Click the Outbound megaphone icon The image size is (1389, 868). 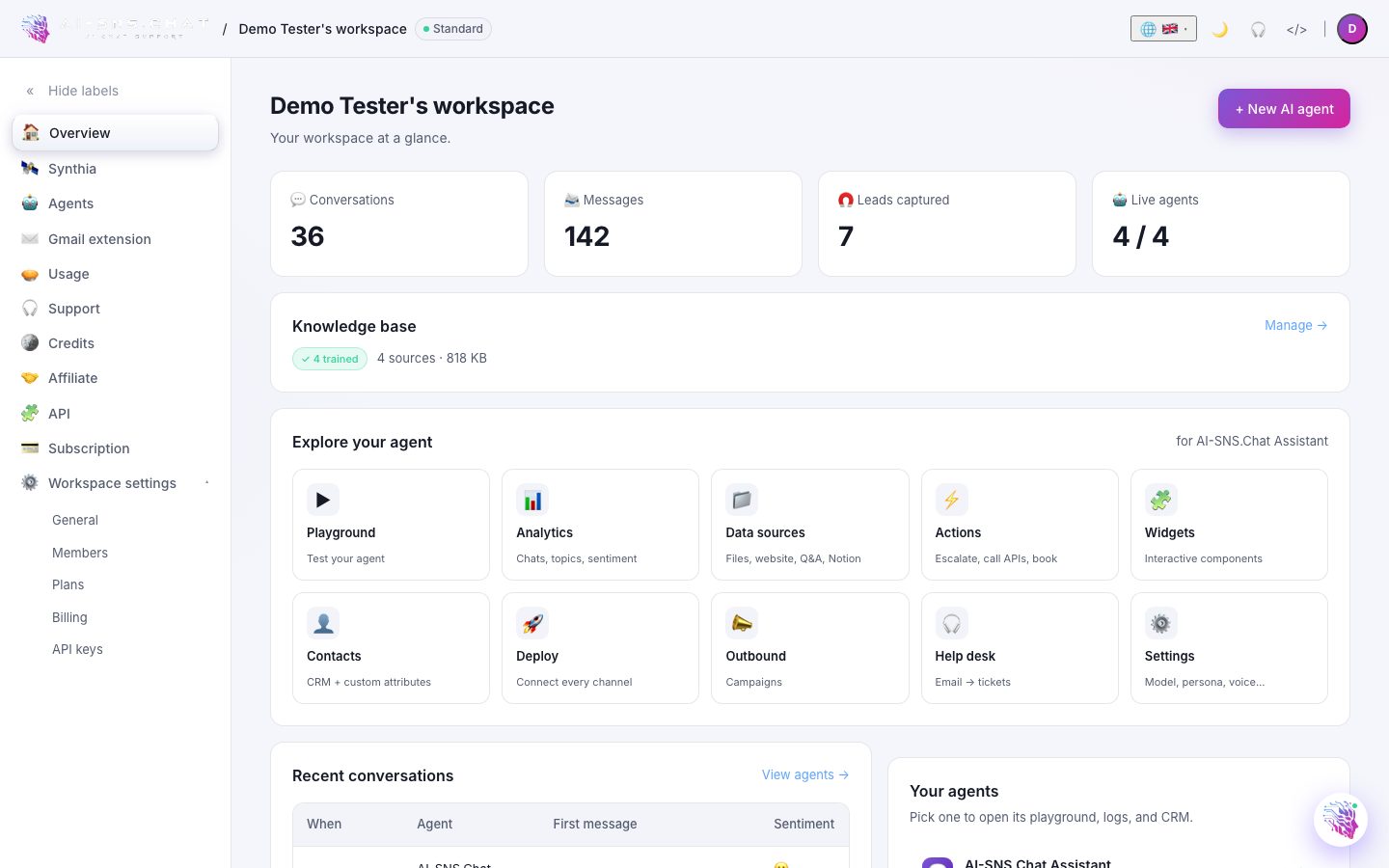pyautogui.click(x=742, y=623)
